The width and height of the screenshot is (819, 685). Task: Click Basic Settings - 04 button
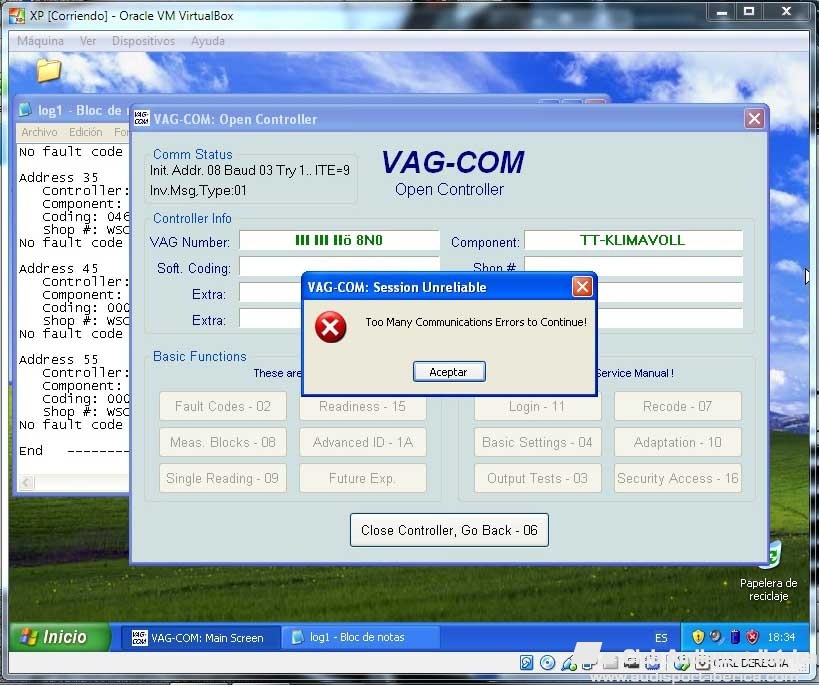537,442
